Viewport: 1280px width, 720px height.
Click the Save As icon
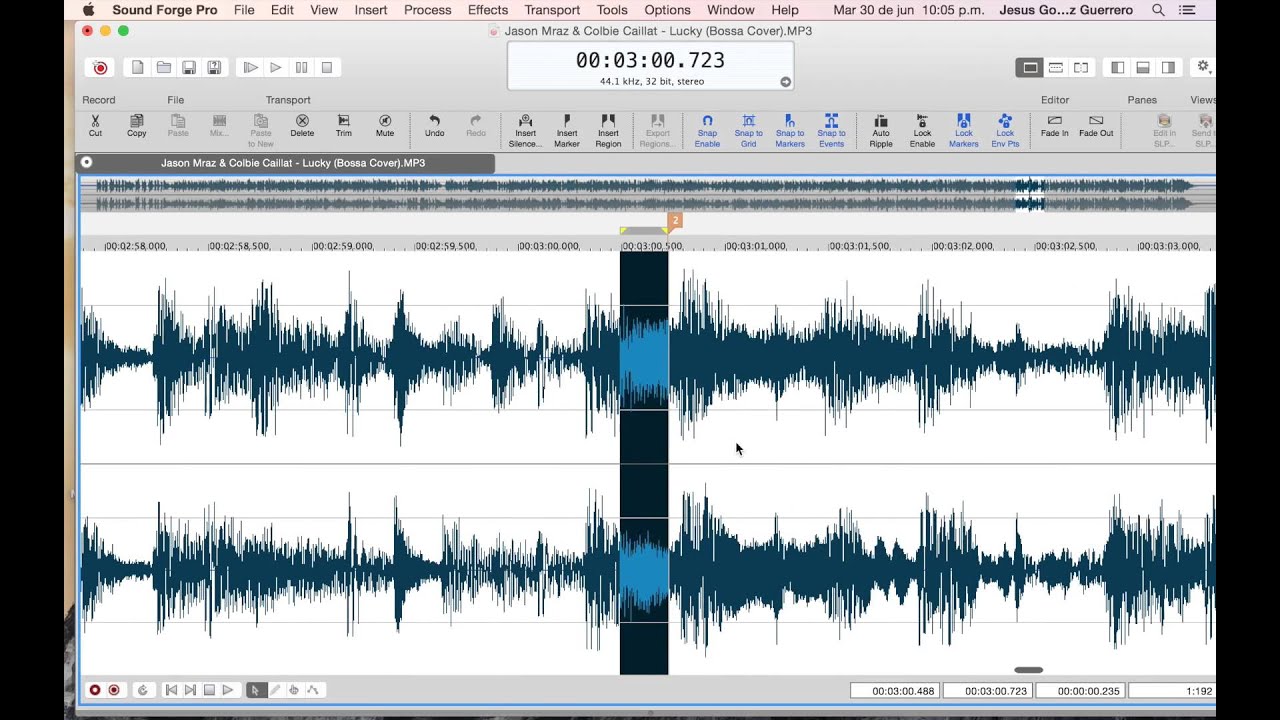[x=214, y=68]
